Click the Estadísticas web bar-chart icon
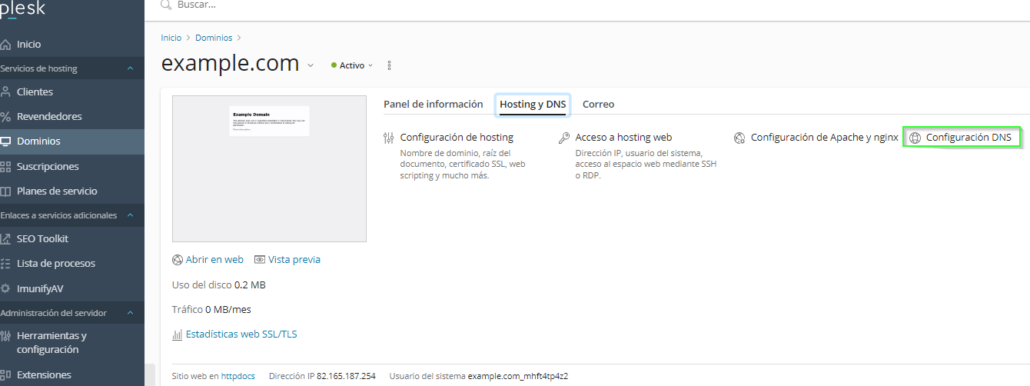Viewport: 1030px width, 386px height. pyautogui.click(x=177, y=334)
